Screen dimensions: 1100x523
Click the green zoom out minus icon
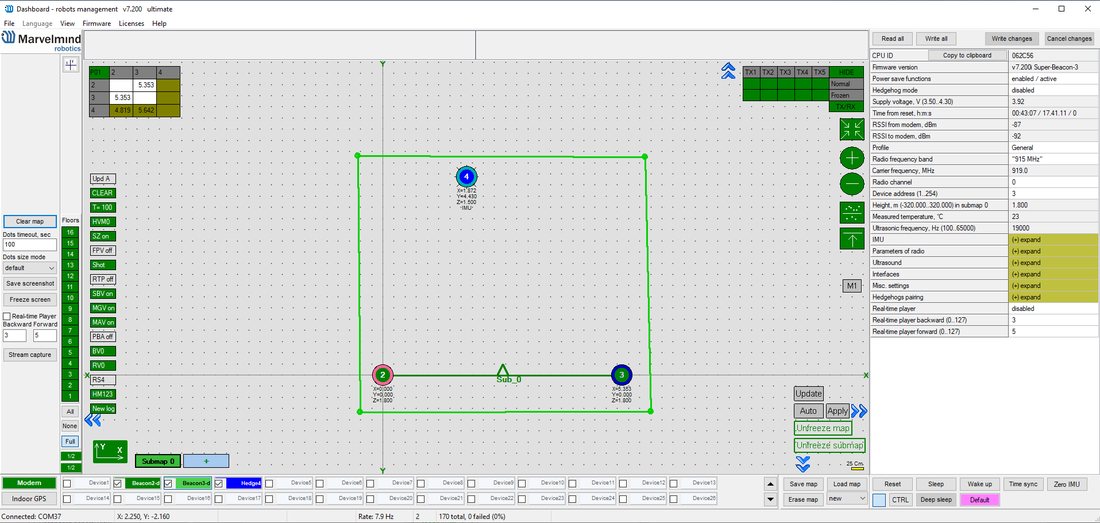(x=852, y=184)
